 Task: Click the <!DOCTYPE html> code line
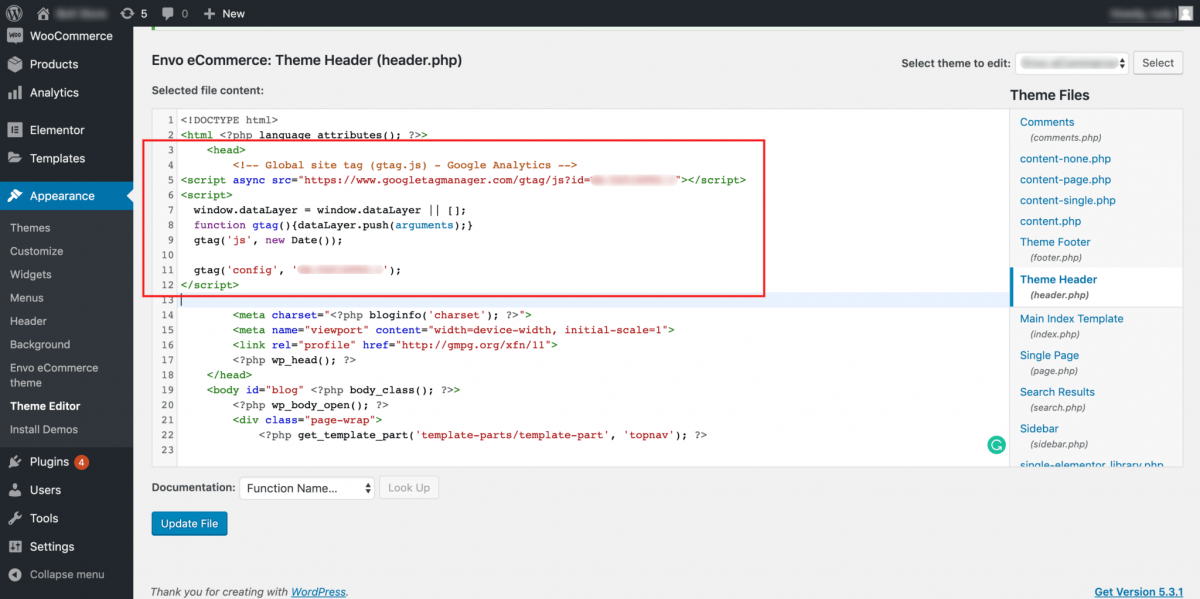[x=229, y=119]
